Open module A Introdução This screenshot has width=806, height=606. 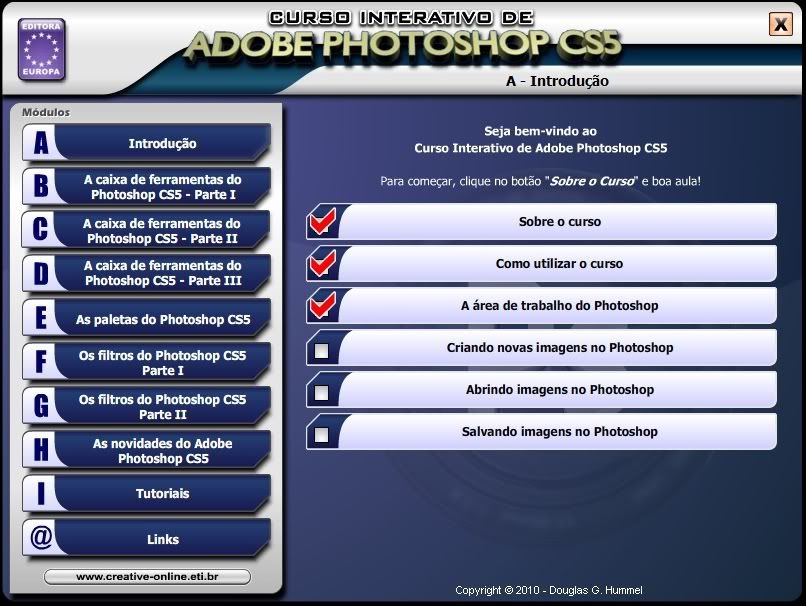(146, 143)
